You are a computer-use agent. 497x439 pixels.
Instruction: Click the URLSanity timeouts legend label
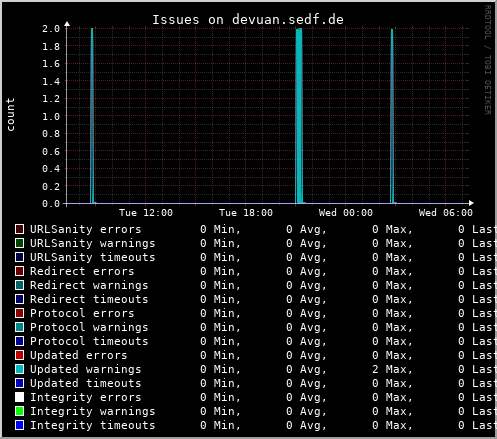[x=93, y=257]
